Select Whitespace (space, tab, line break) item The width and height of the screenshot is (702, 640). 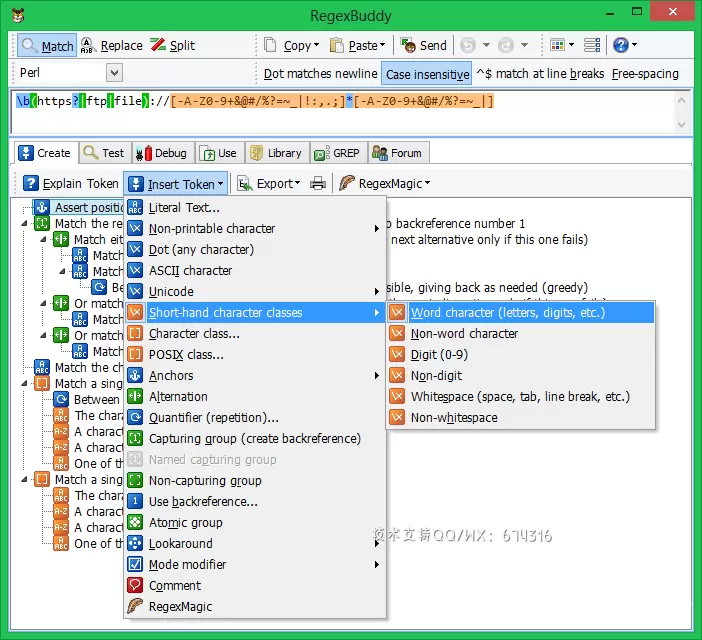click(x=521, y=397)
